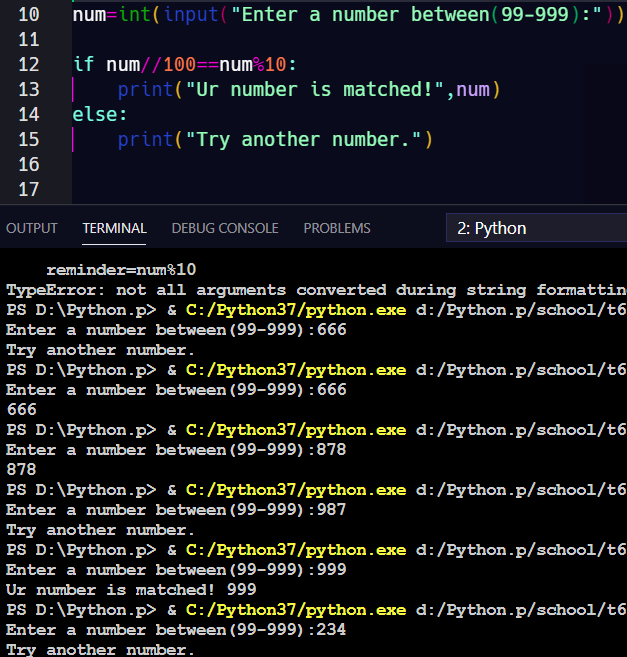Click line number 15 in the gutter
This screenshot has width=627, height=657.
(29, 140)
